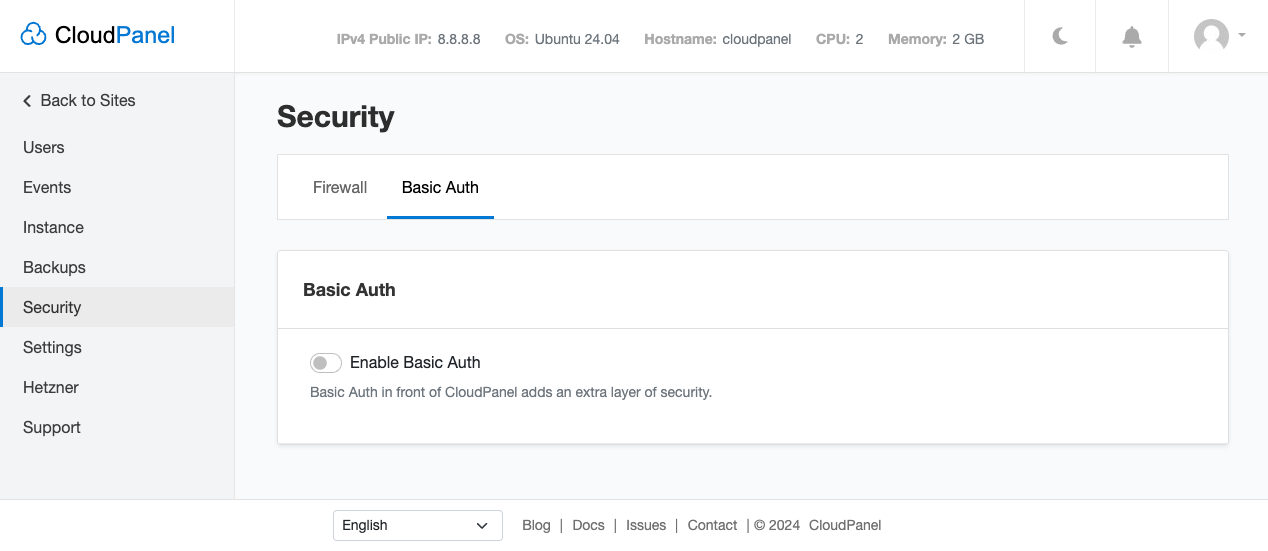Image resolution: width=1268 pixels, height=551 pixels.
Task: Open Users in the sidebar
Action: coord(44,148)
